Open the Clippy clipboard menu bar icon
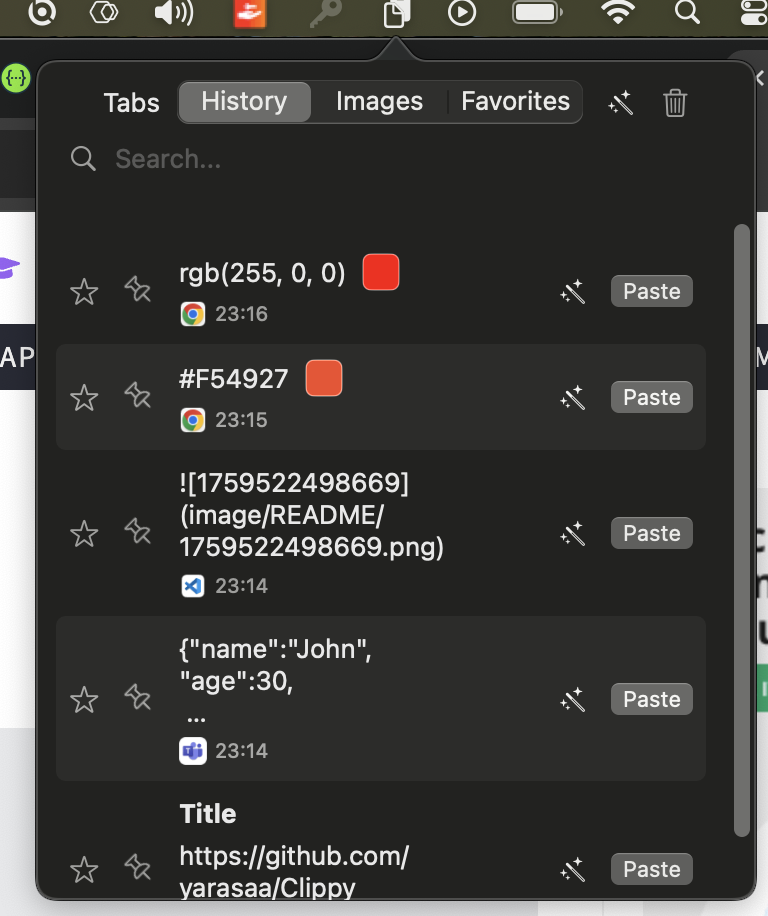Image resolution: width=768 pixels, height=916 pixels. 397,13
